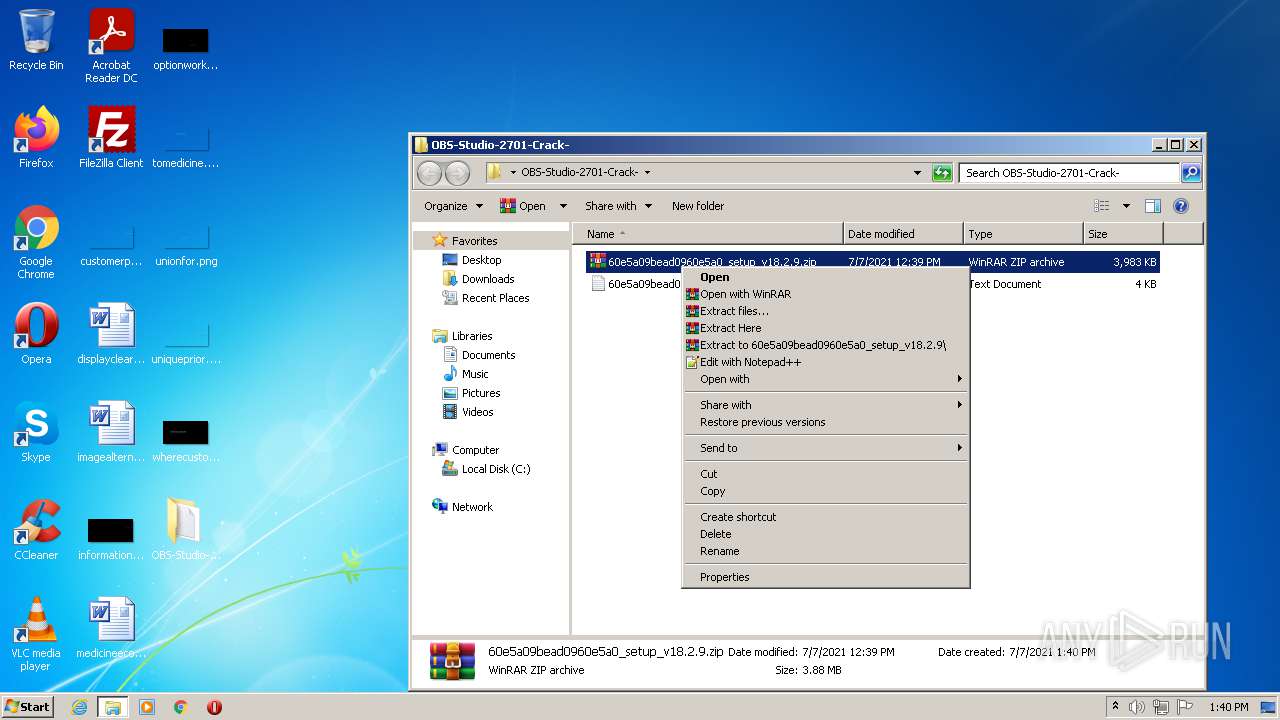The height and width of the screenshot is (720, 1280).
Task: Refresh the folder view with green arrows
Action: pyautogui.click(x=942, y=173)
